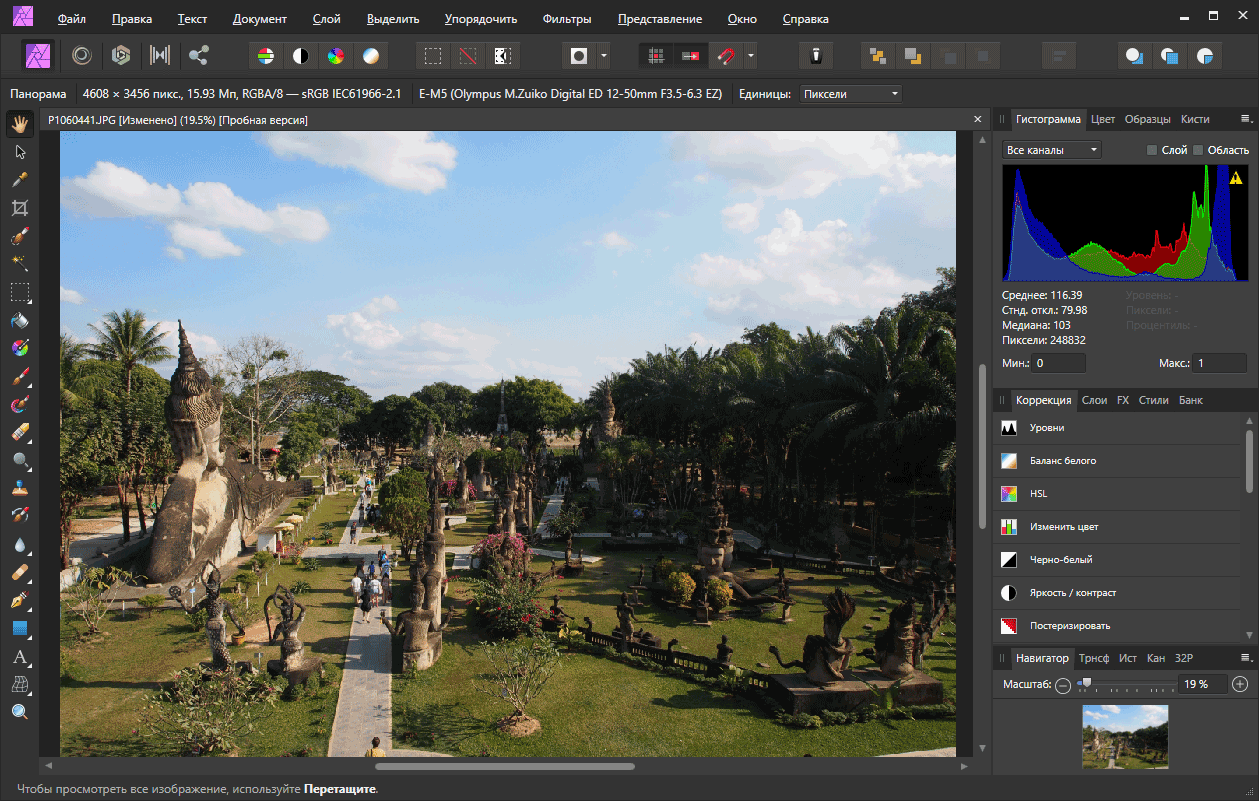Open the 19 % zoom level dropdown
Image resolution: width=1259 pixels, height=801 pixels.
click(1203, 685)
